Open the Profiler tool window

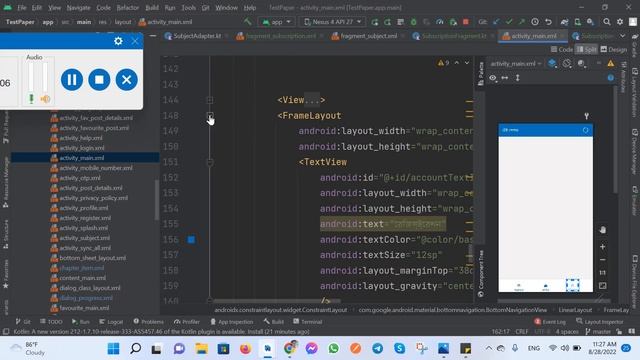(x=187, y=322)
